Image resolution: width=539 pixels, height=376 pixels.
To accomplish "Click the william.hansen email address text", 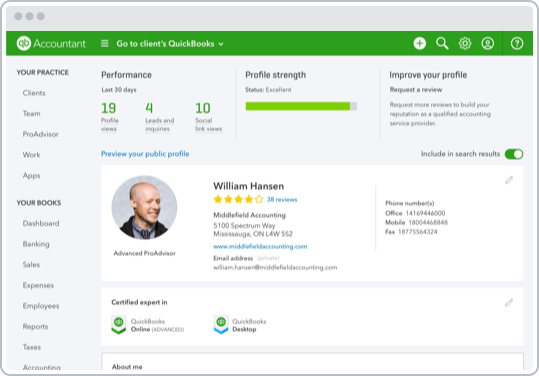I will click(275, 267).
